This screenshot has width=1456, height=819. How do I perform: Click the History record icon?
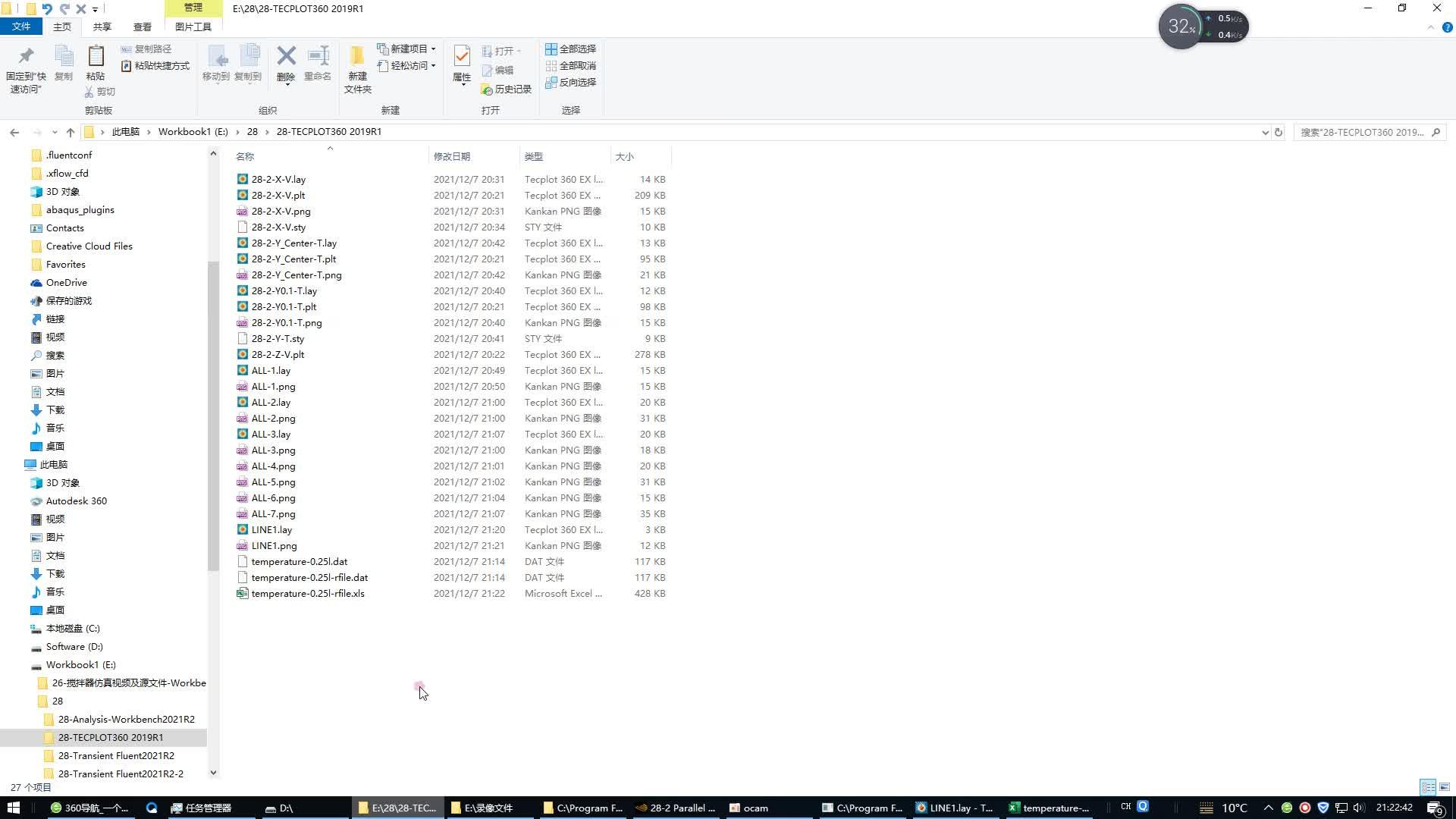coord(506,89)
